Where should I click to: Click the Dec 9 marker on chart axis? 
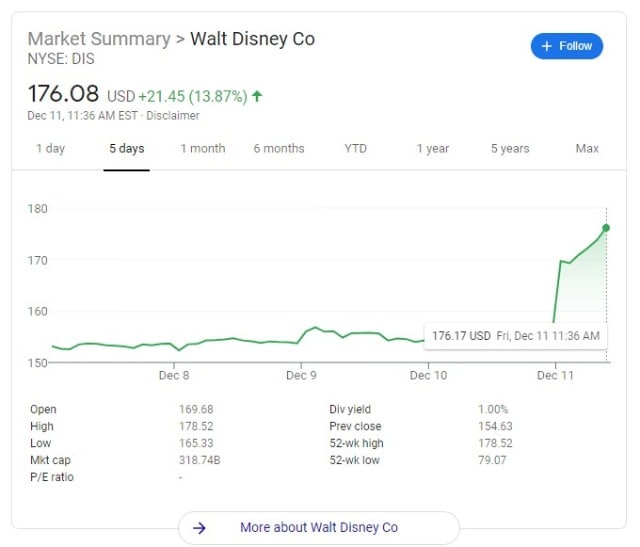[x=301, y=375]
